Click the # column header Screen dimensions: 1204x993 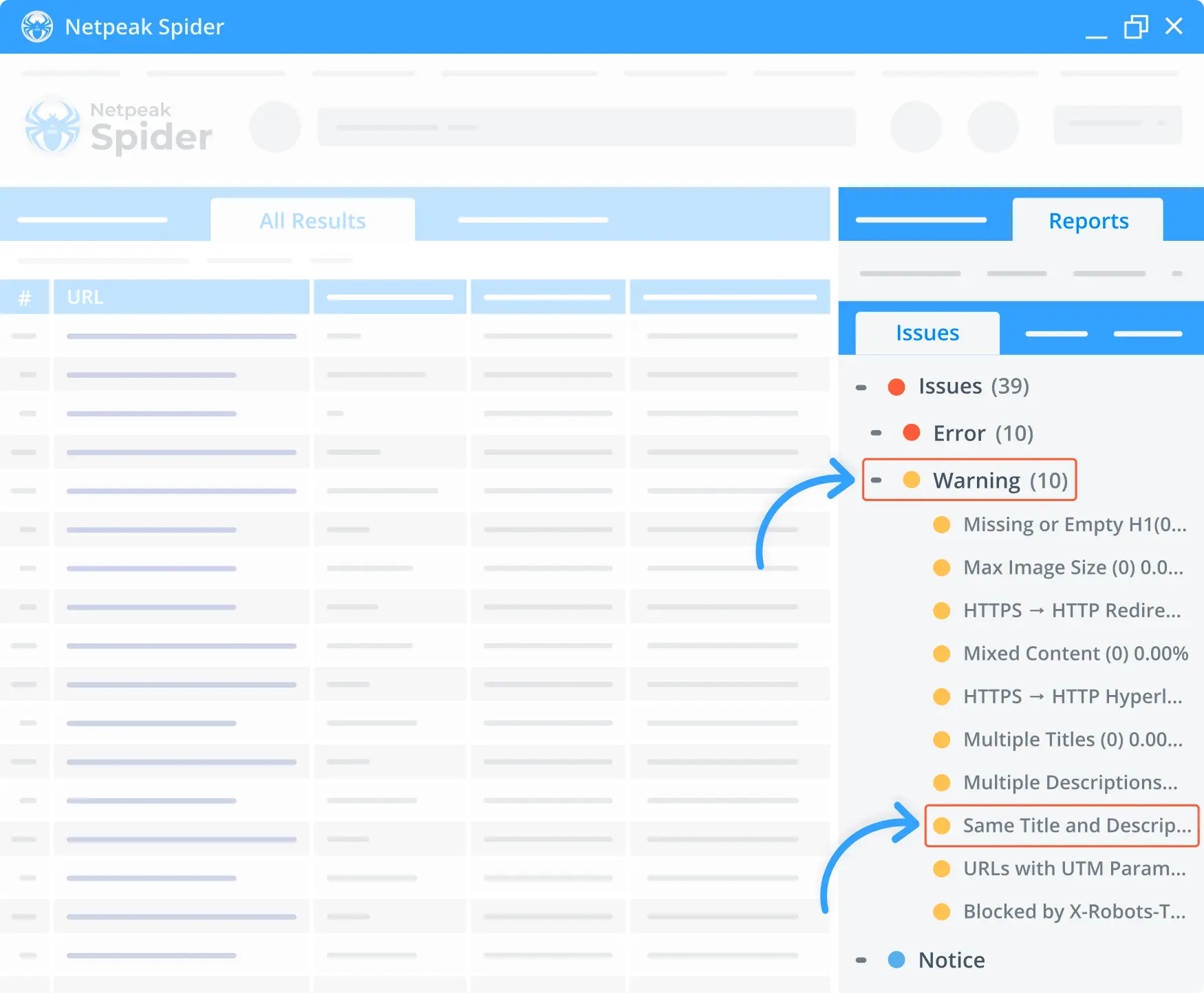[25, 297]
